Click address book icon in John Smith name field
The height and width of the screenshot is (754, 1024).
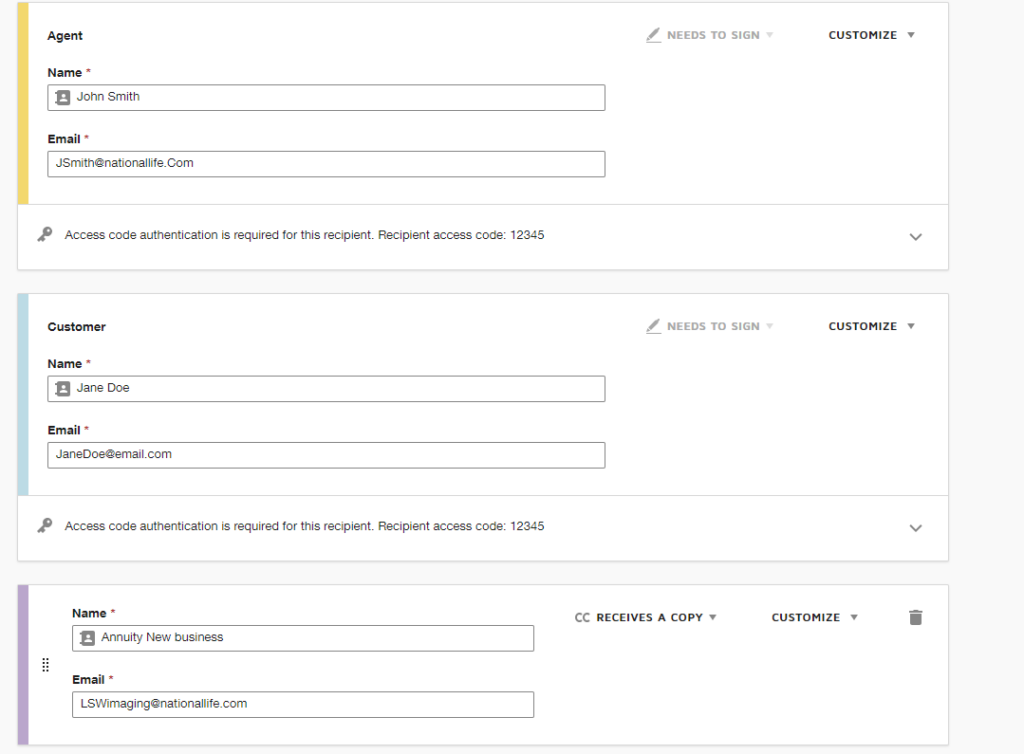(63, 97)
